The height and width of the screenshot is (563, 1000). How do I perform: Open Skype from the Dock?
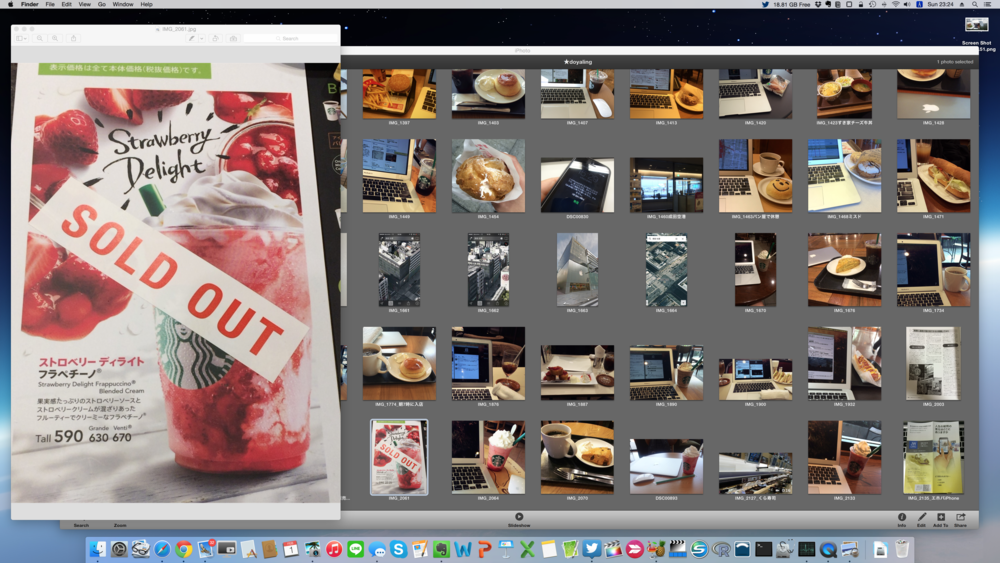click(399, 549)
